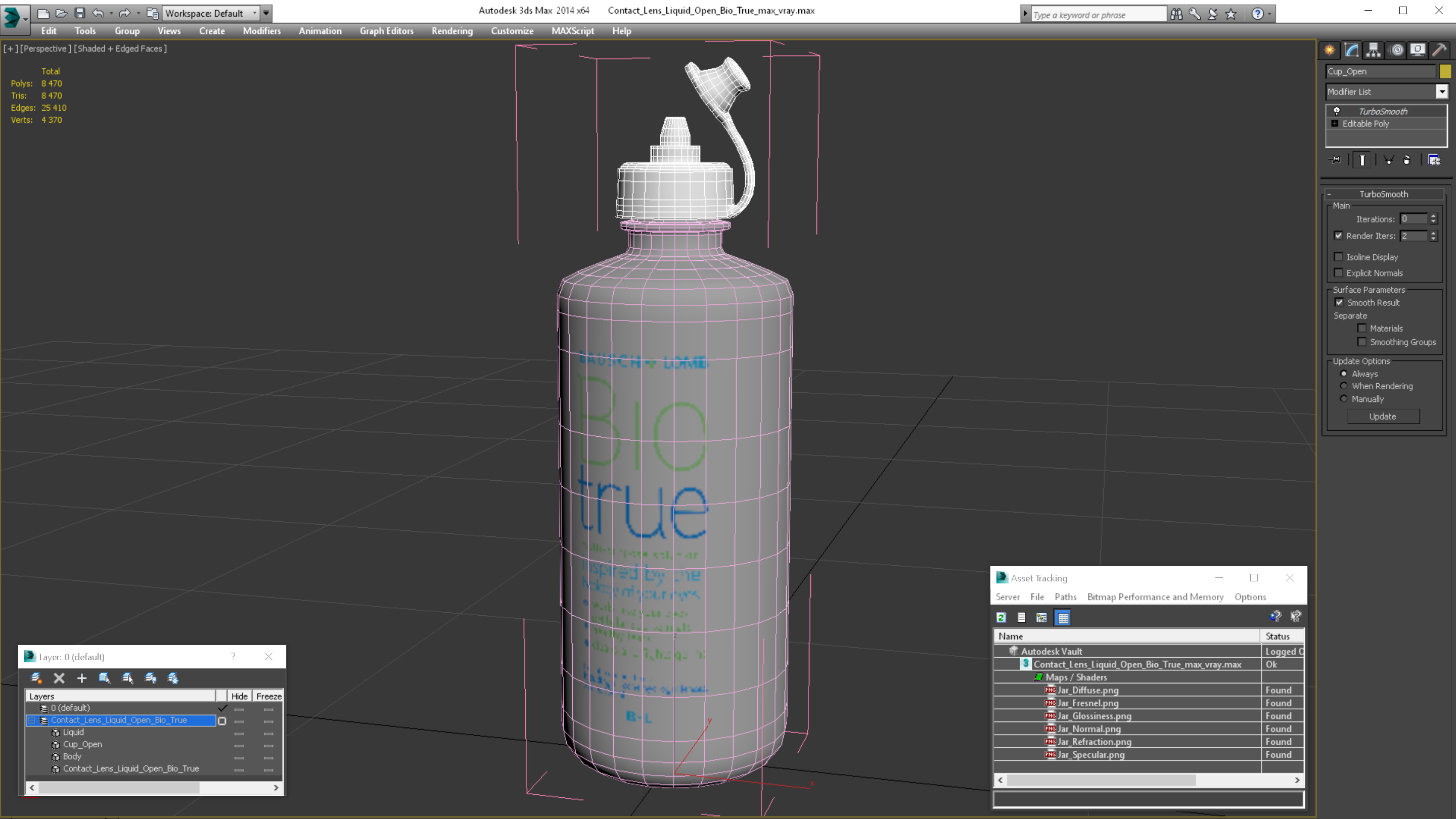Expand Editable Poly plus in modifier stack
1456x819 pixels.
click(x=1335, y=123)
